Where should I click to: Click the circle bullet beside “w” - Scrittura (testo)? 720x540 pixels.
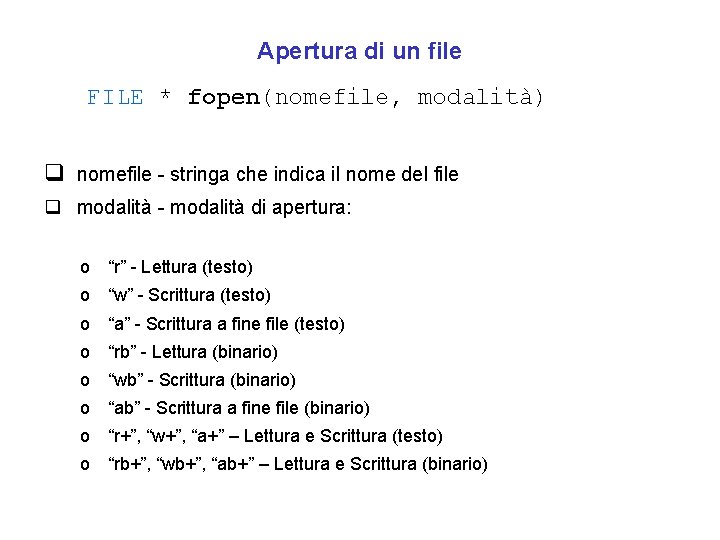pos(86,296)
